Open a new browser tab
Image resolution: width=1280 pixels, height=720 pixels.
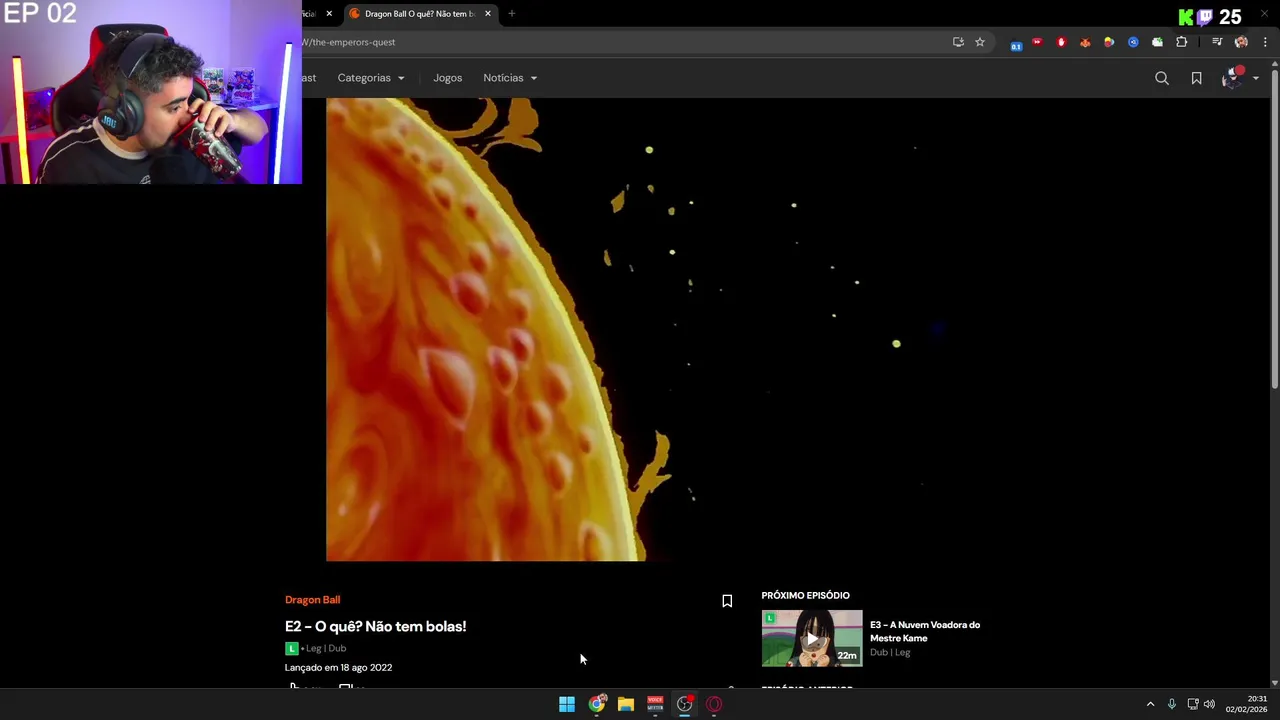tap(512, 14)
